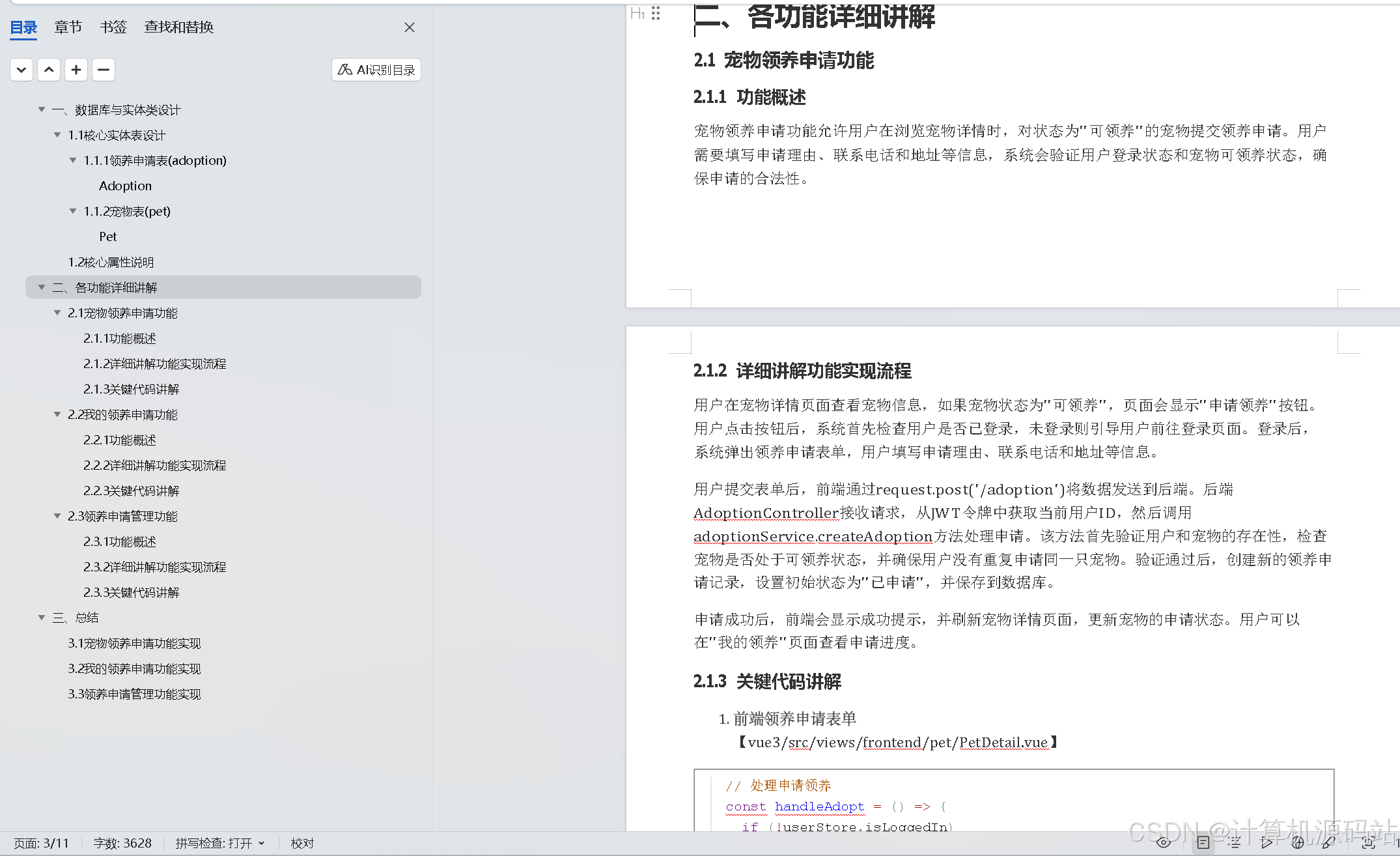This screenshot has width=1400, height=856.
Task: Collapse 2.3领养申请管理功能 node arrow
Action: tap(57, 516)
